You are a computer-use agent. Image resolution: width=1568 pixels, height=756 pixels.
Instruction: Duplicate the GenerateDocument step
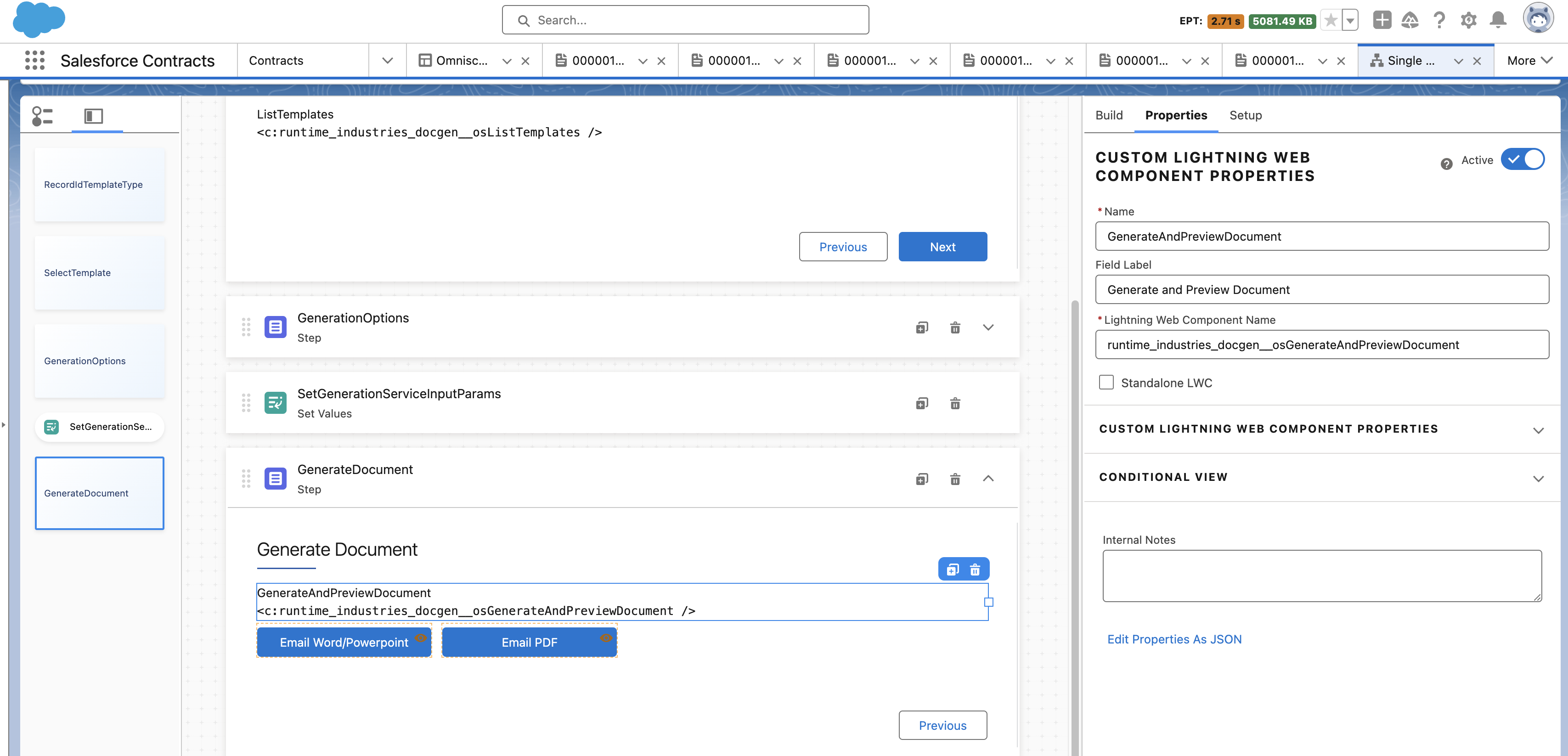[x=922, y=479]
